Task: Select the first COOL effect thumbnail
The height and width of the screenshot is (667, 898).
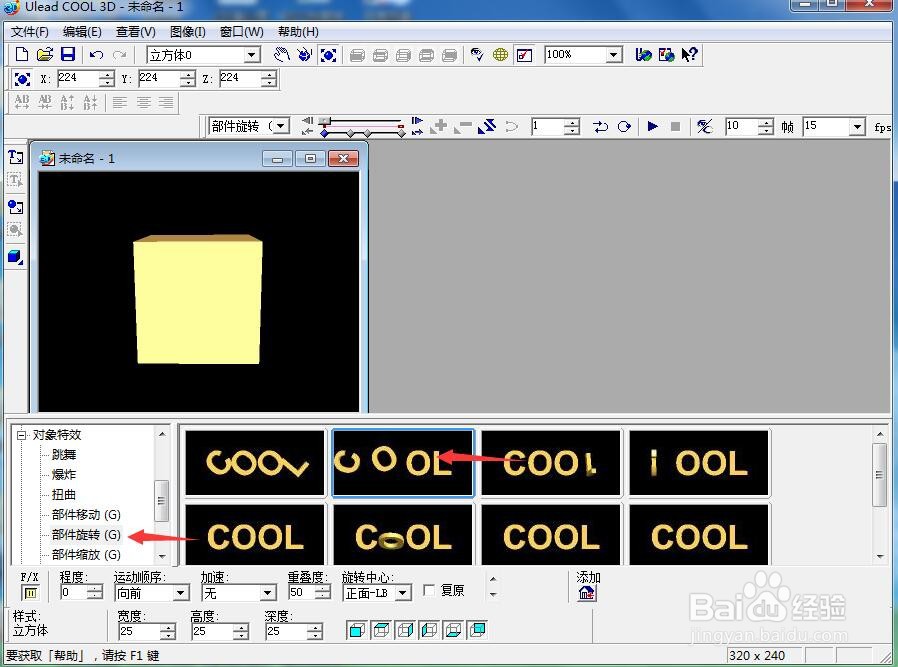Action: coord(255,463)
